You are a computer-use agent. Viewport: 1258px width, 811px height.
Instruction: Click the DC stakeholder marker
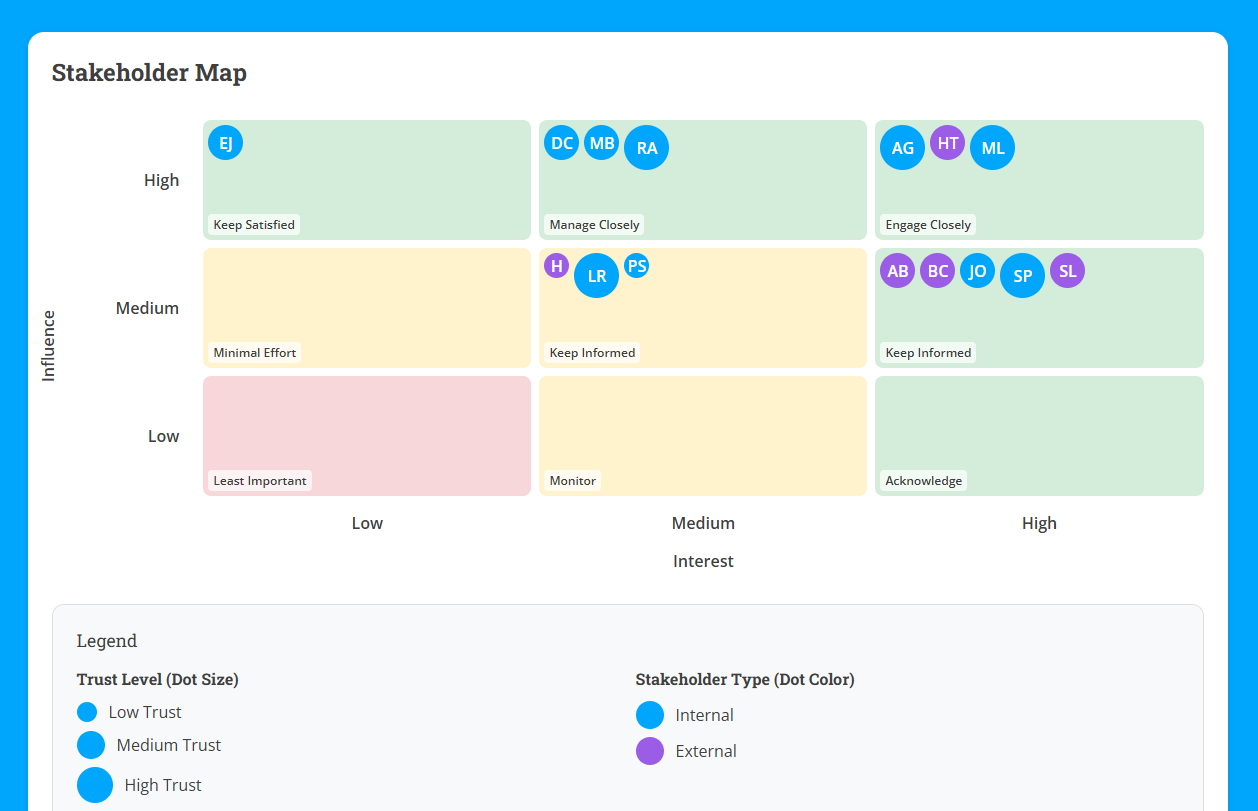561,142
